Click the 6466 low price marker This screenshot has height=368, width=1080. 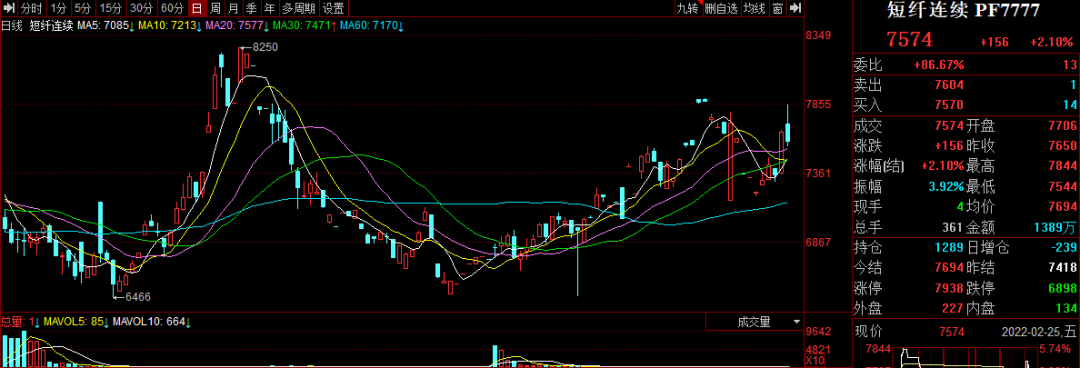(x=138, y=296)
